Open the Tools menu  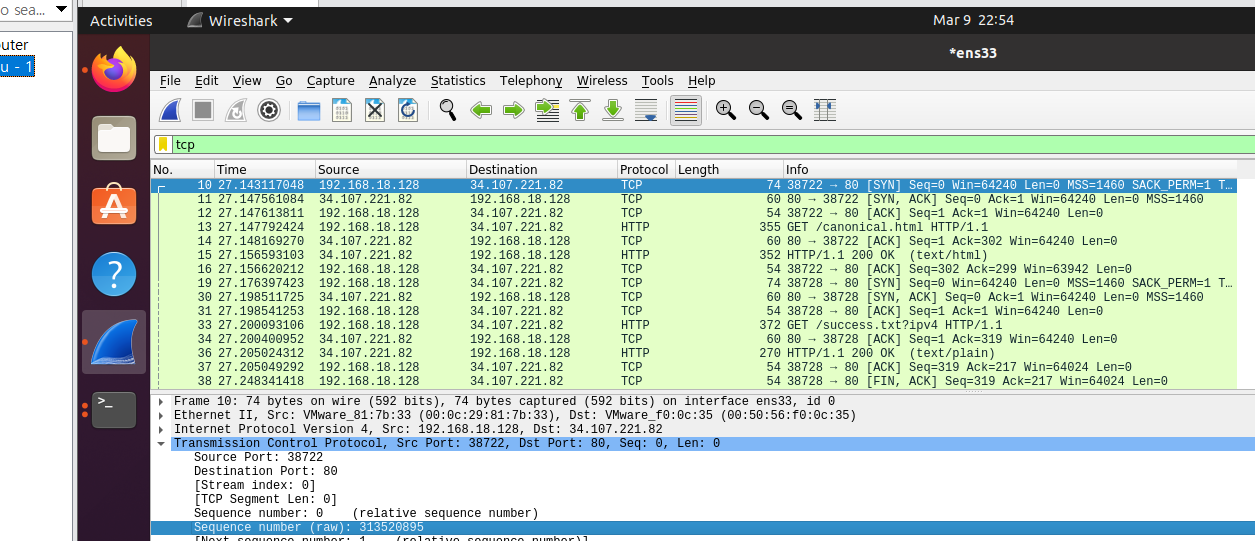coord(658,81)
